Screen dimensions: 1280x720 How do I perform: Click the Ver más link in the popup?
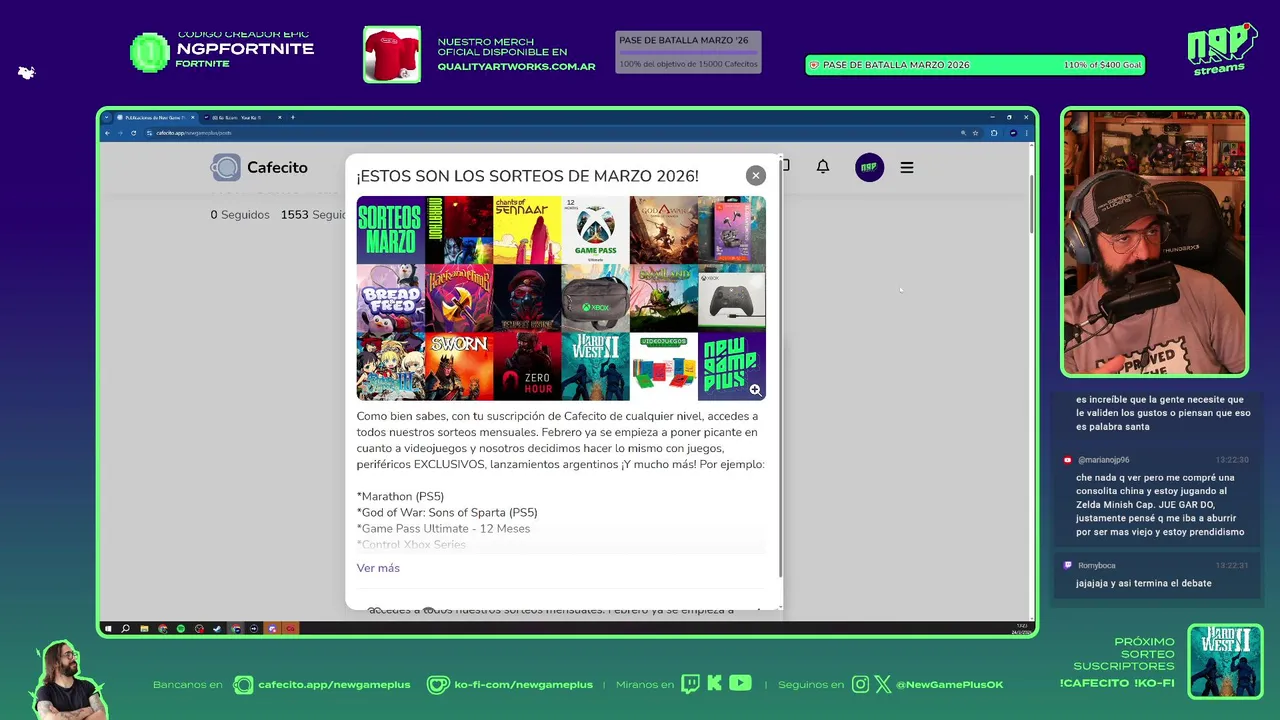(x=378, y=568)
